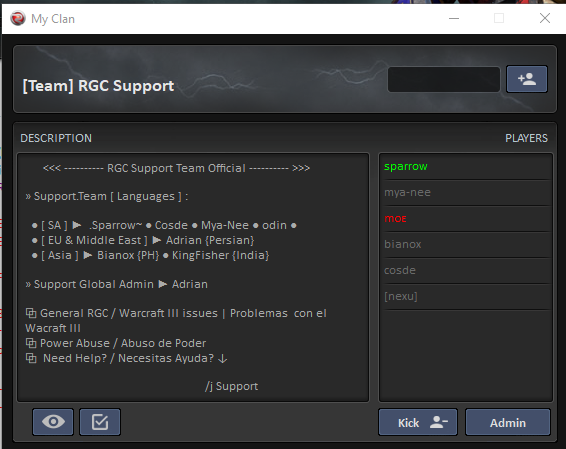This screenshot has height=449, width=566.
Task: Select player cosde in the list
Action: (x=467, y=271)
